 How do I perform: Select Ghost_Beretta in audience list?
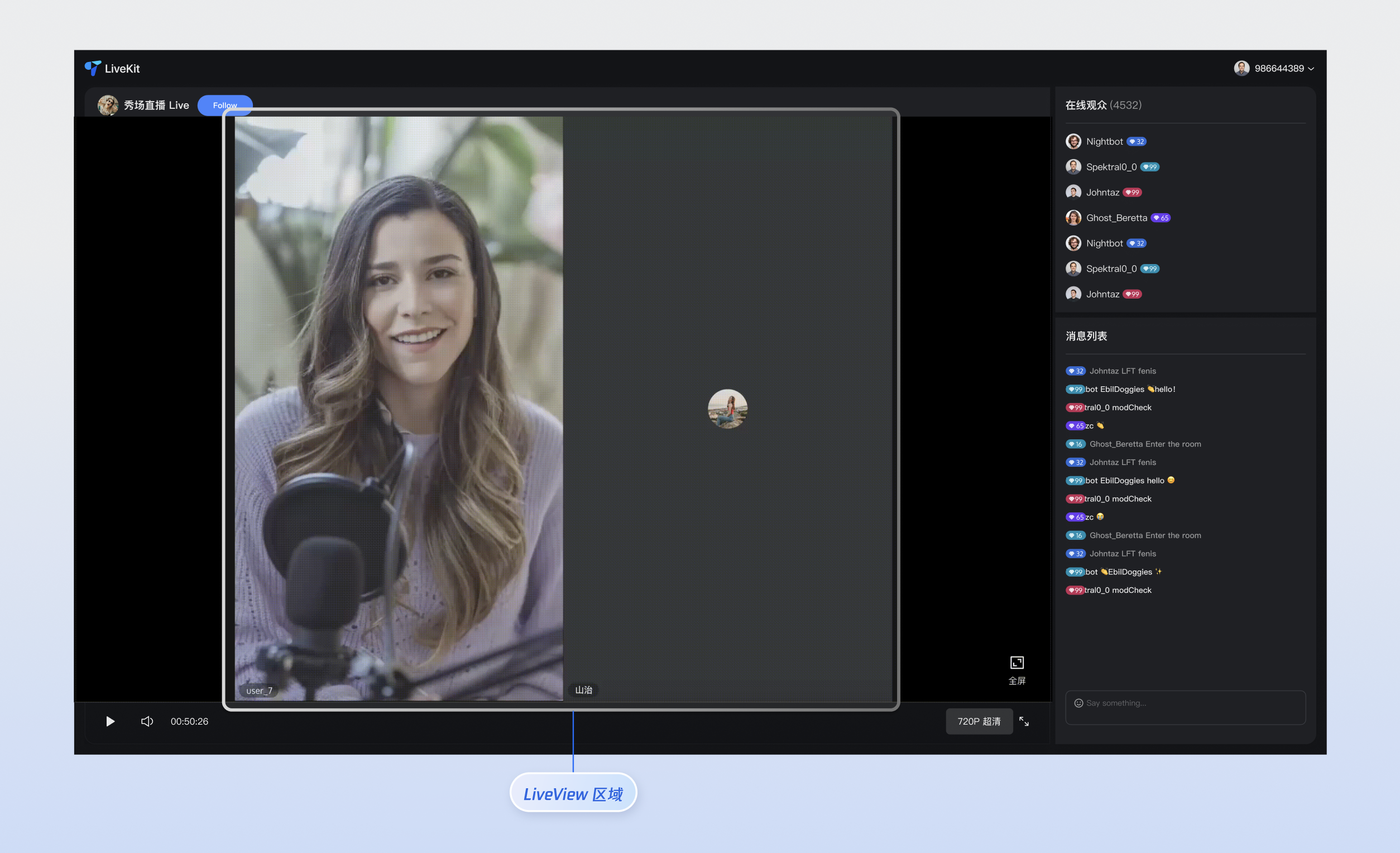[x=1116, y=218]
